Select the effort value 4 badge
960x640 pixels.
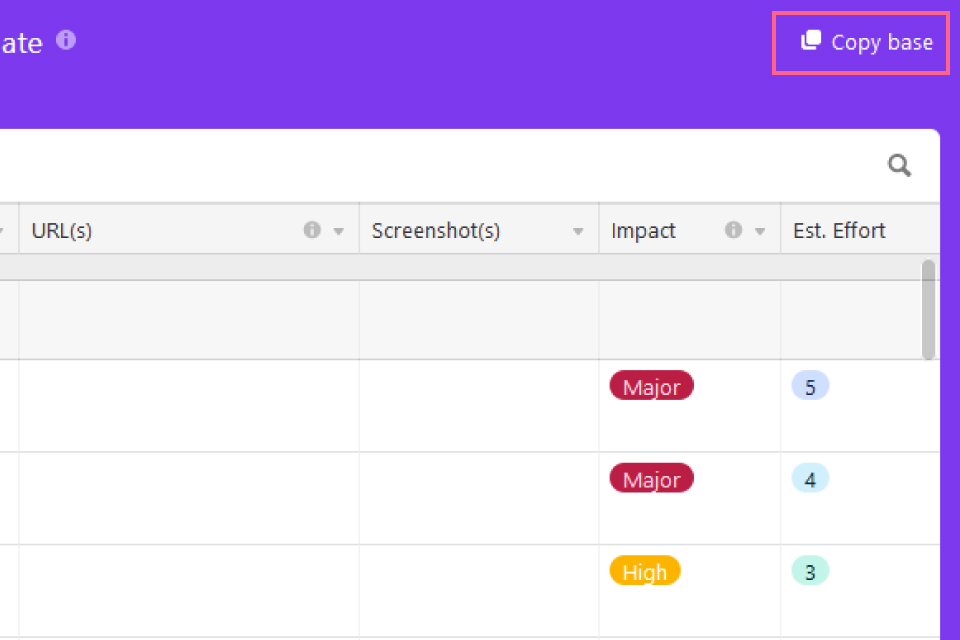click(810, 478)
